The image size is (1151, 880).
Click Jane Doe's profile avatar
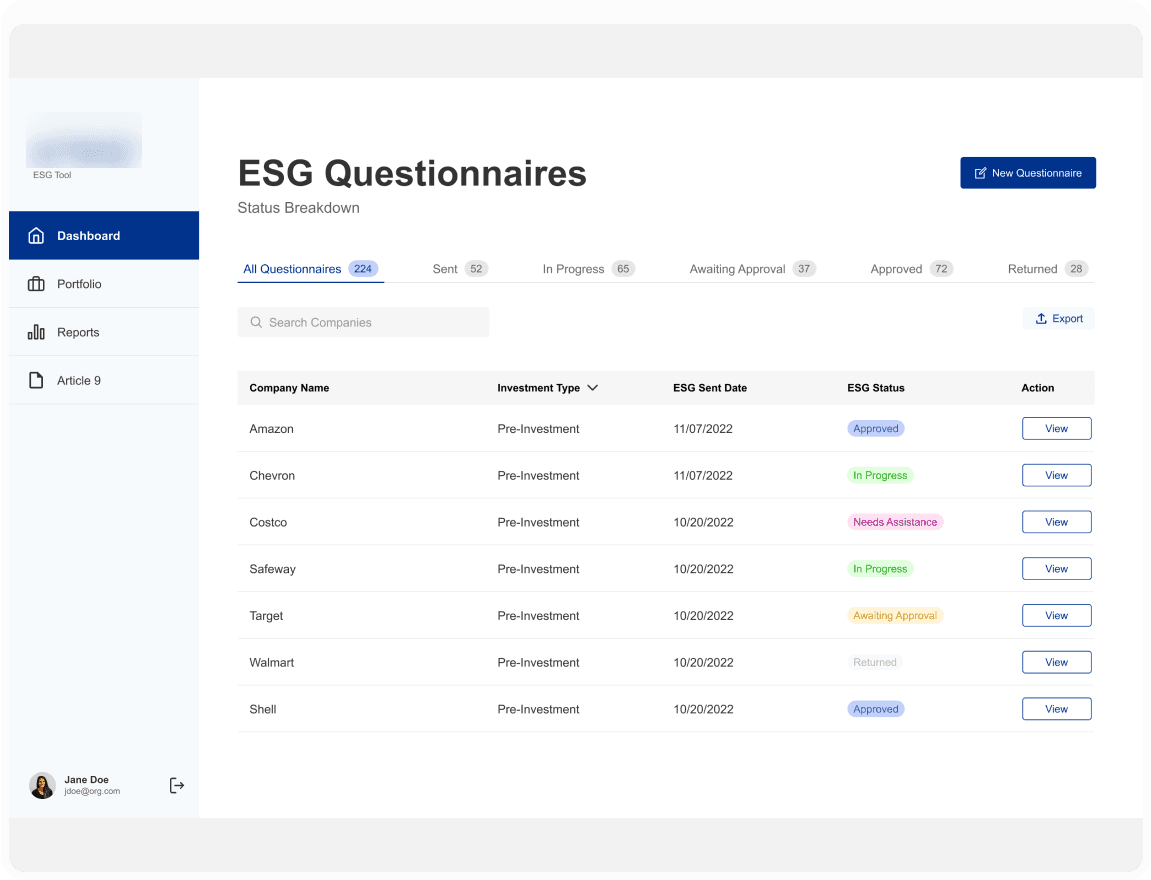[43, 785]
